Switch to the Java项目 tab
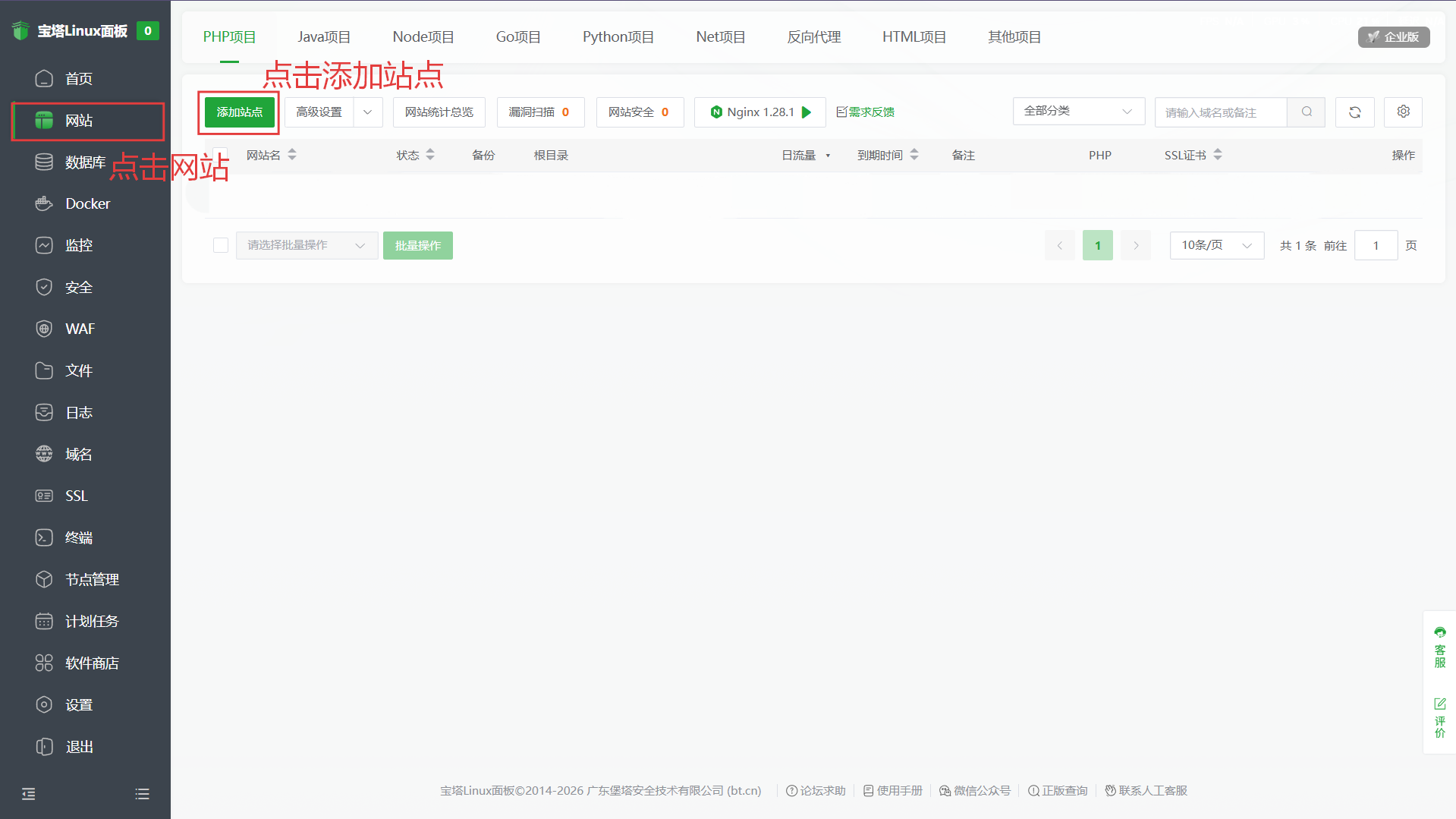1456x819 pixels. coord(324,37)
